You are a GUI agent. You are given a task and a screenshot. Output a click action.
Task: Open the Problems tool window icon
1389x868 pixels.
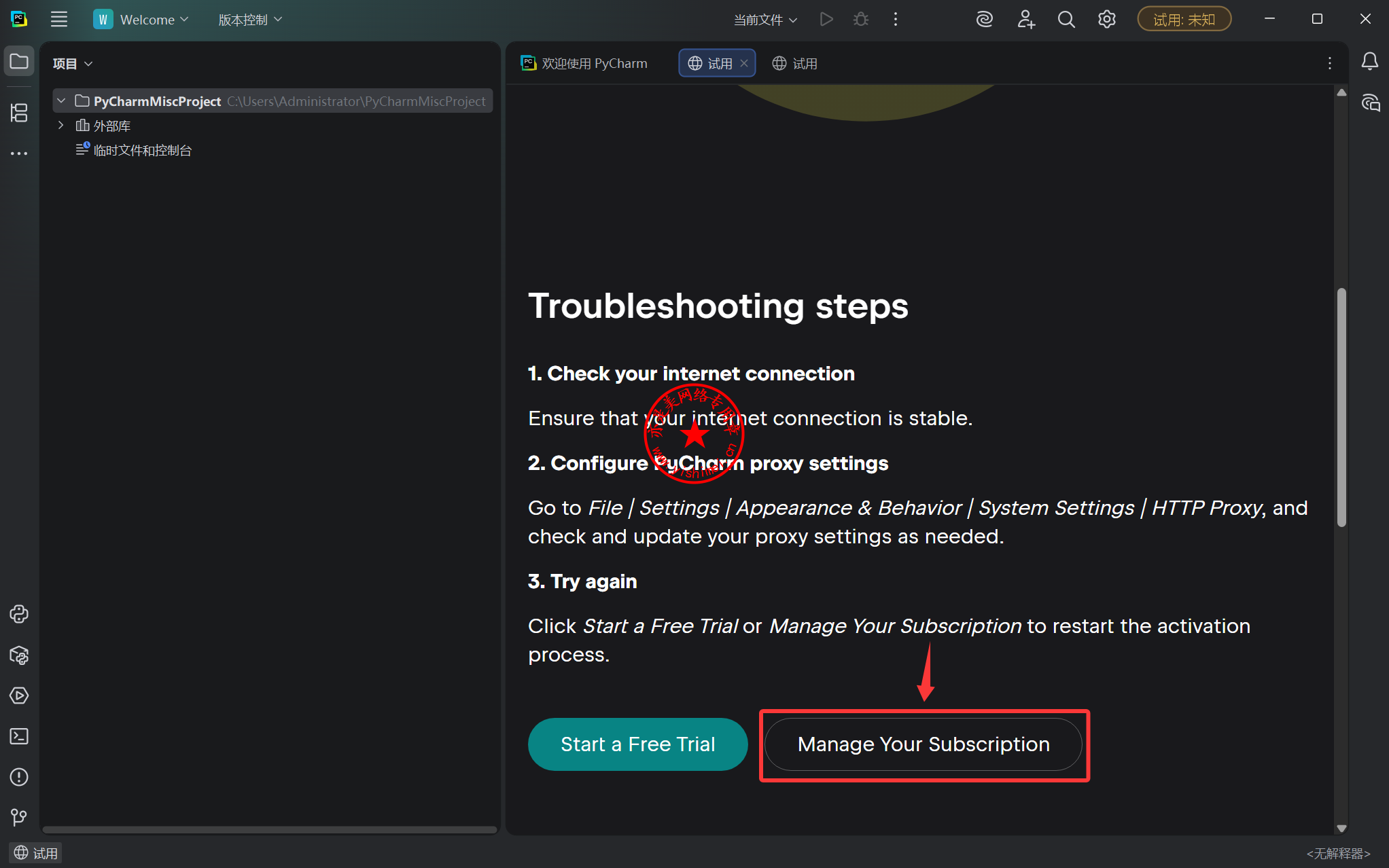coord(19,778)
